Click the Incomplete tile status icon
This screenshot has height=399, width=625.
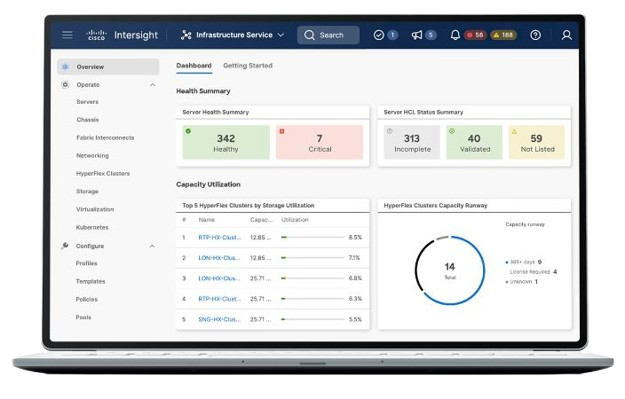389,131
